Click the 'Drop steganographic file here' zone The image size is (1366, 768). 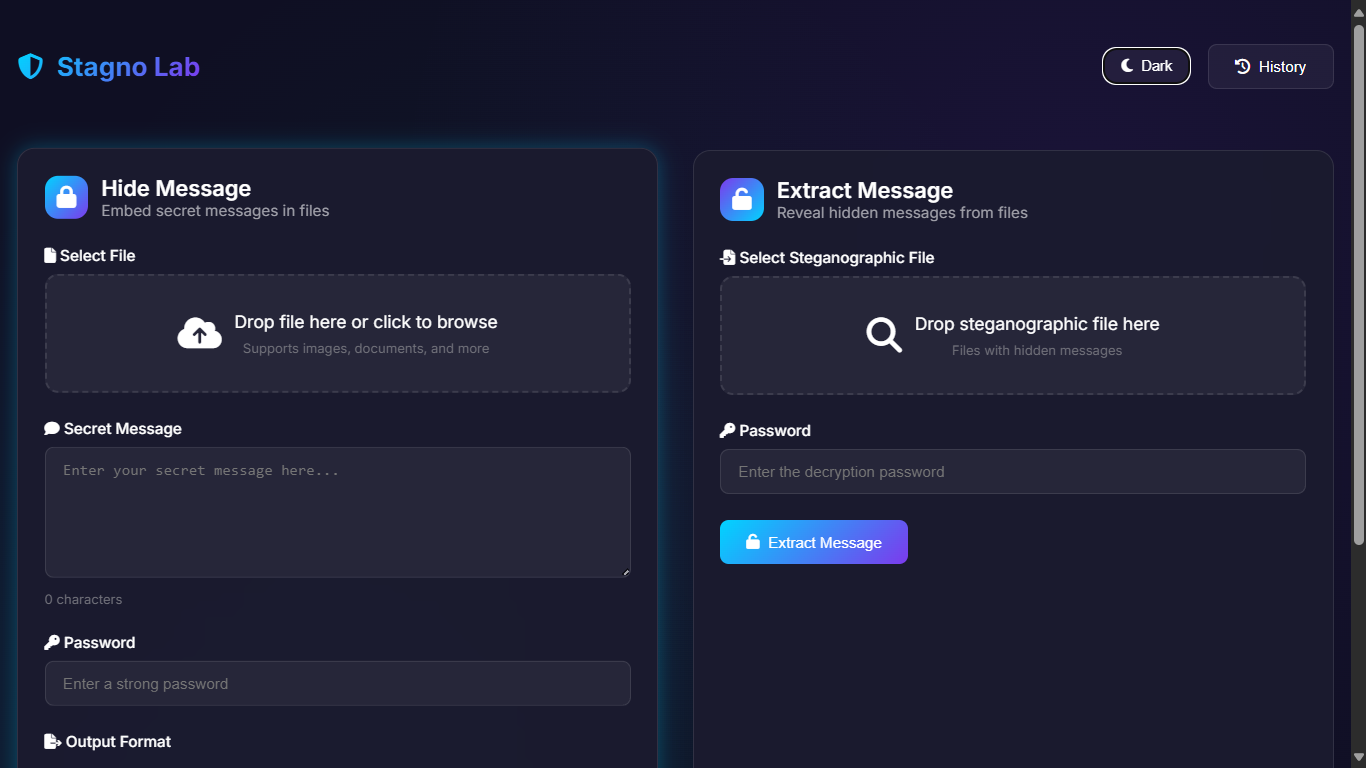coord(1012,336)
